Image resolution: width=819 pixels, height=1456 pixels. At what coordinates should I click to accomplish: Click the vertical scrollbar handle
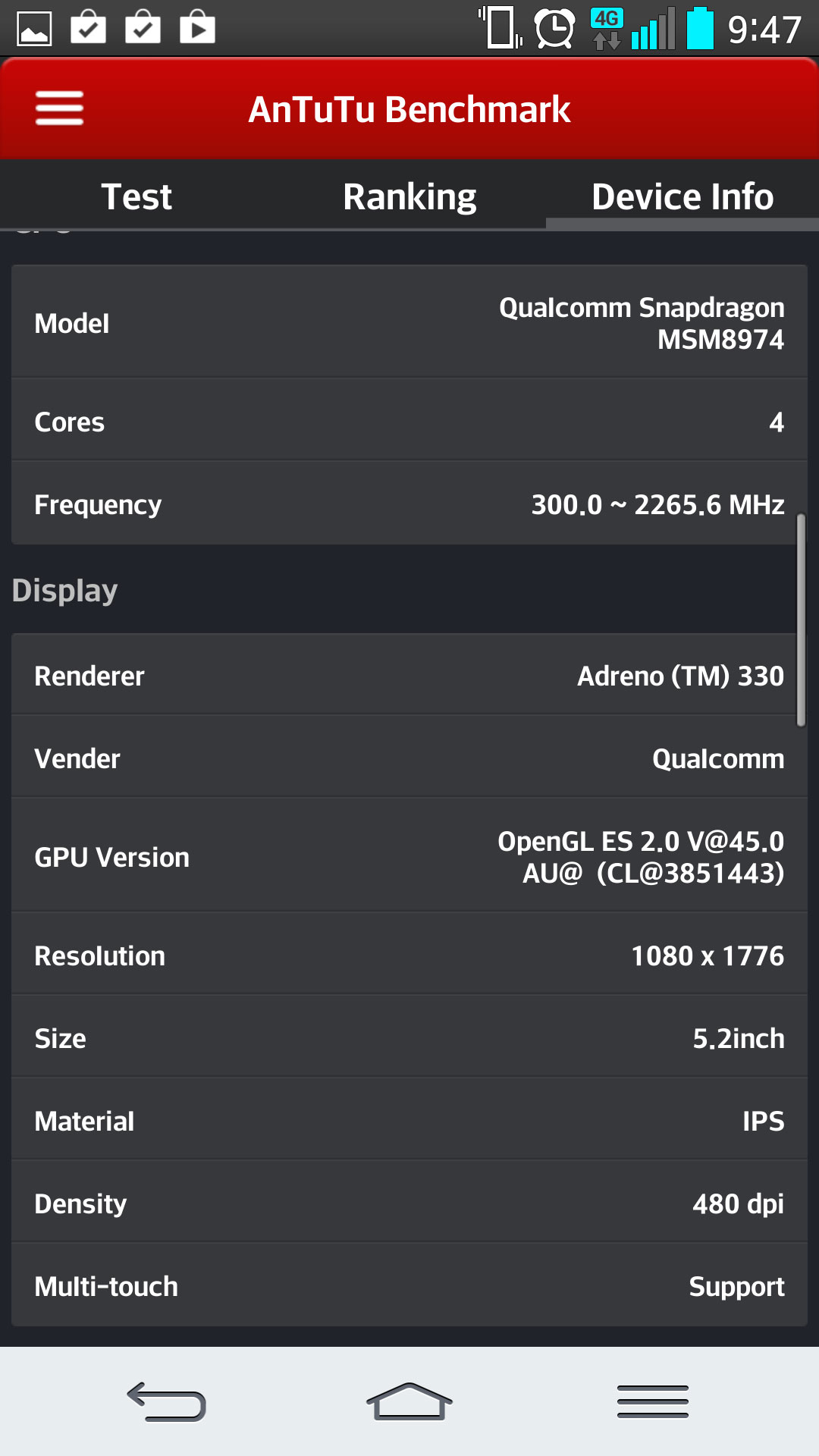point(801,620)
